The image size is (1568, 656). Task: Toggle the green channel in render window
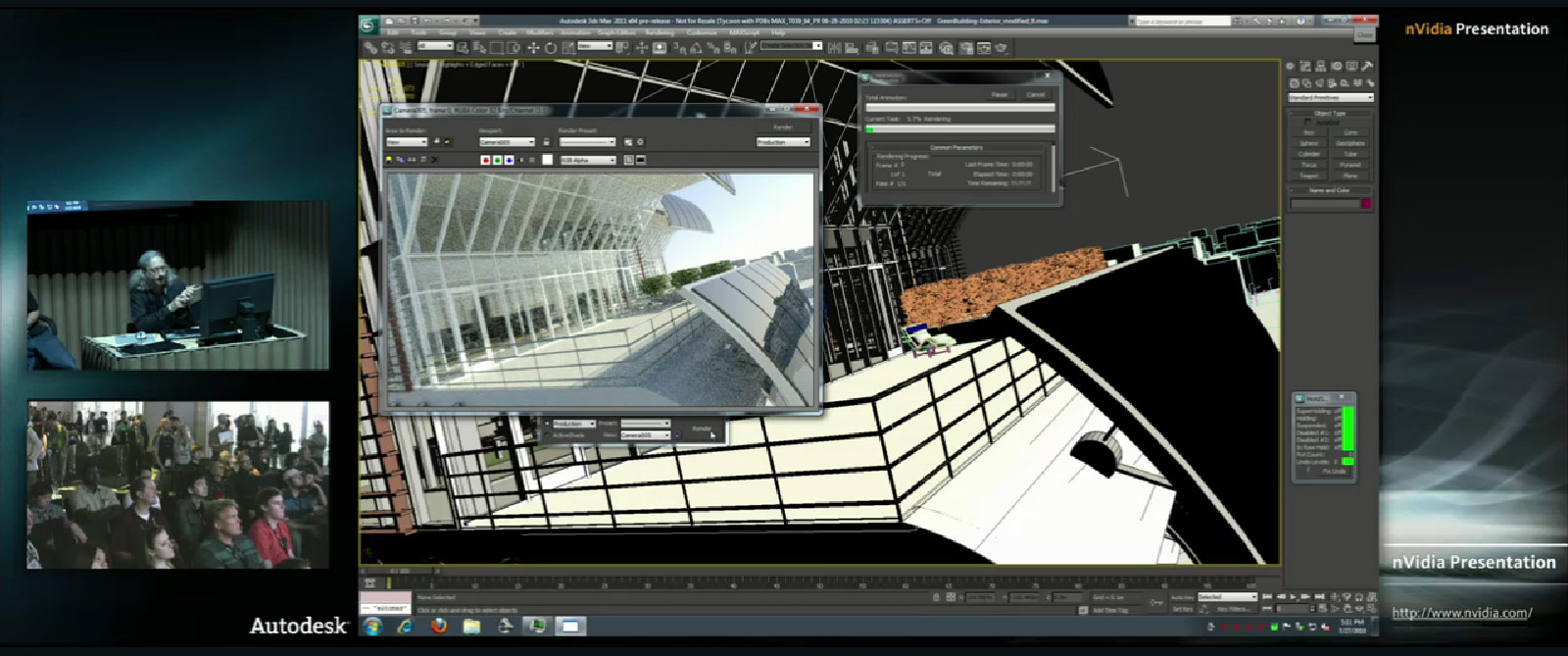tap(497, 160)
